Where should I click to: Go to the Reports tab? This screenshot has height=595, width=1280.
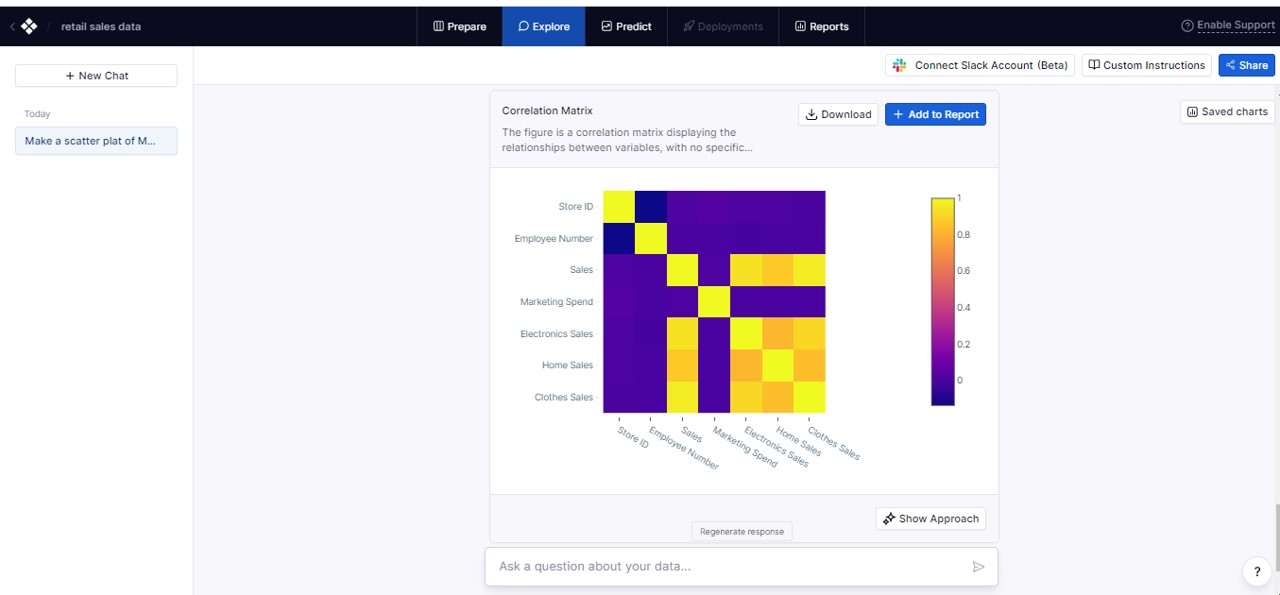coord(821,27)
